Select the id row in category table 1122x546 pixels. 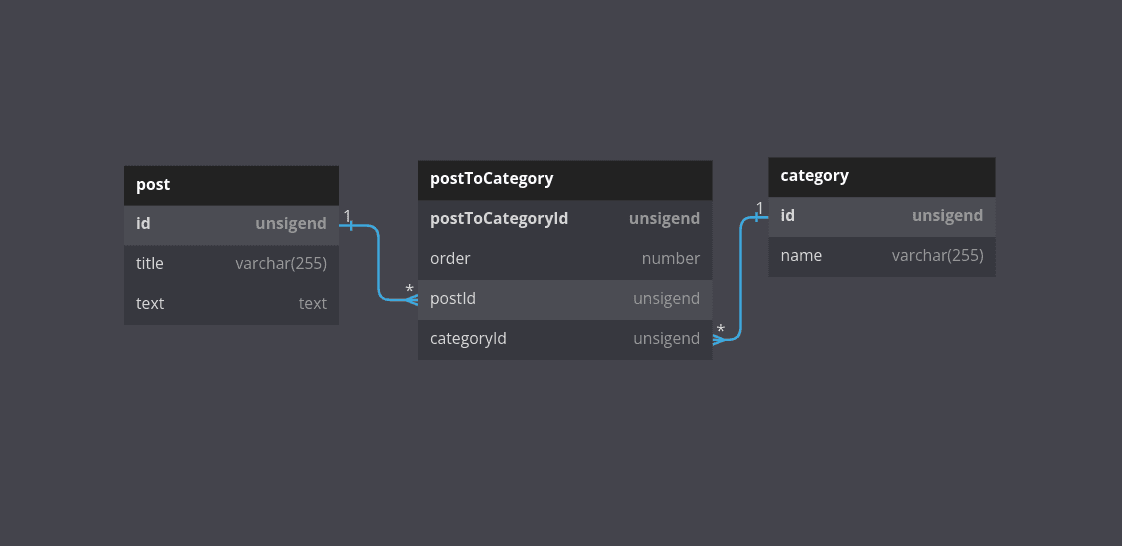click(x=881, y=216)
